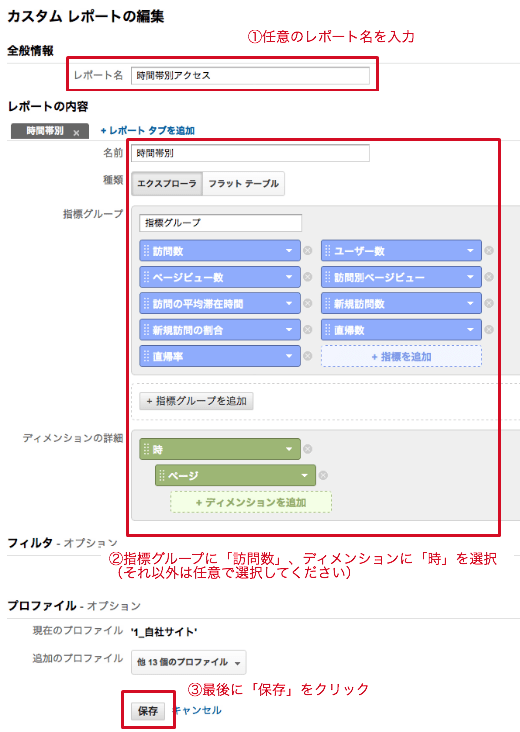The image size is (520, 732).
Task: Remove the 時 dimension using its x icon
Action: 308,449
